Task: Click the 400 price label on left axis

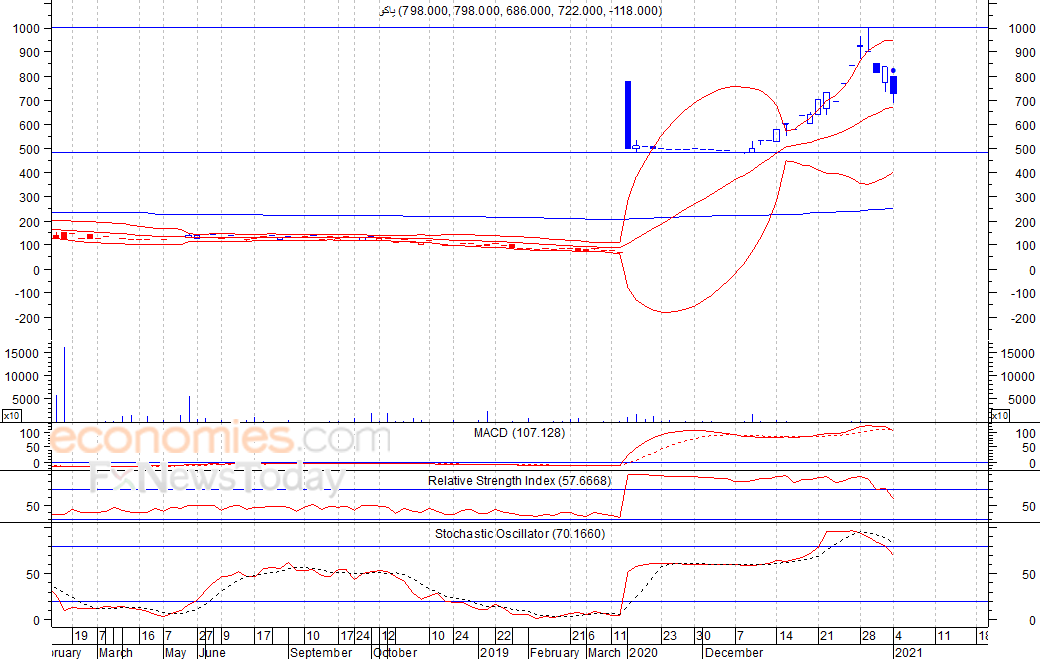Action: click(x=30, y=174)
